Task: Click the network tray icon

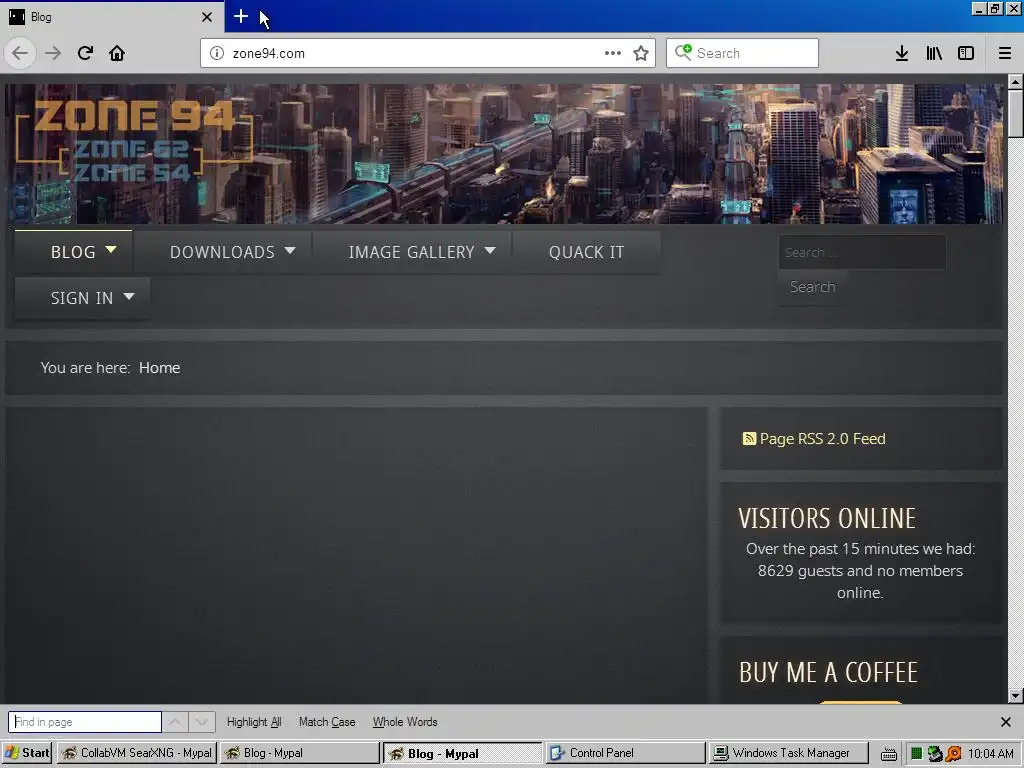Action: coord(935,754)
